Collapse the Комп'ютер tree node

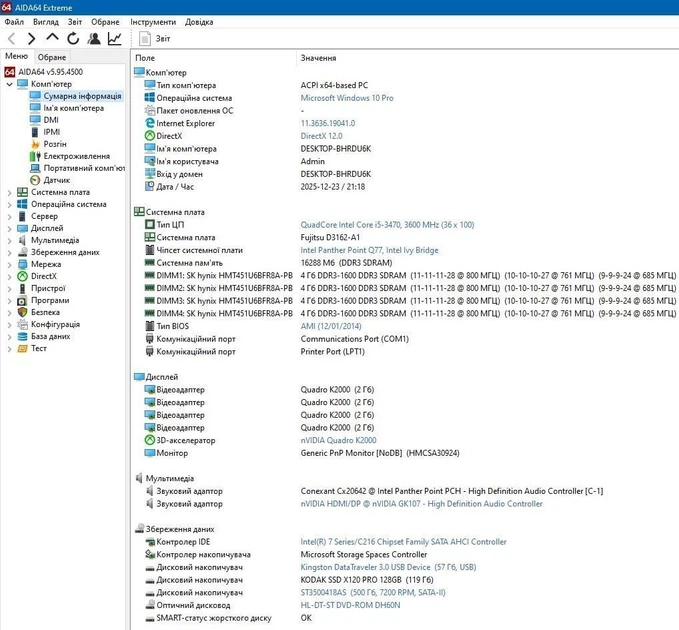[10, 84]
